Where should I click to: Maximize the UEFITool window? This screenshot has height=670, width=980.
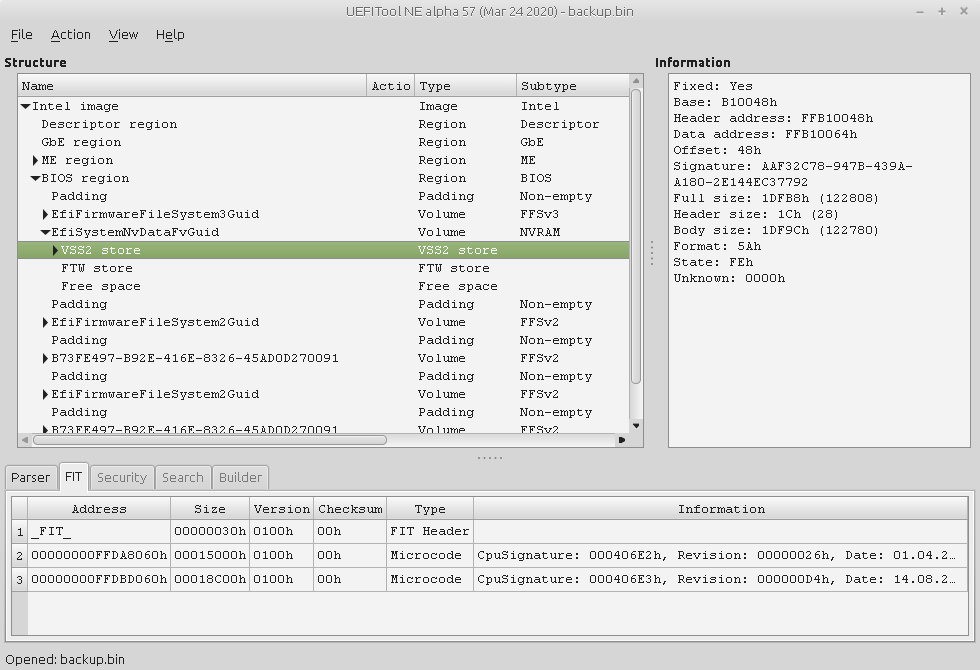[x=942, y=11]
